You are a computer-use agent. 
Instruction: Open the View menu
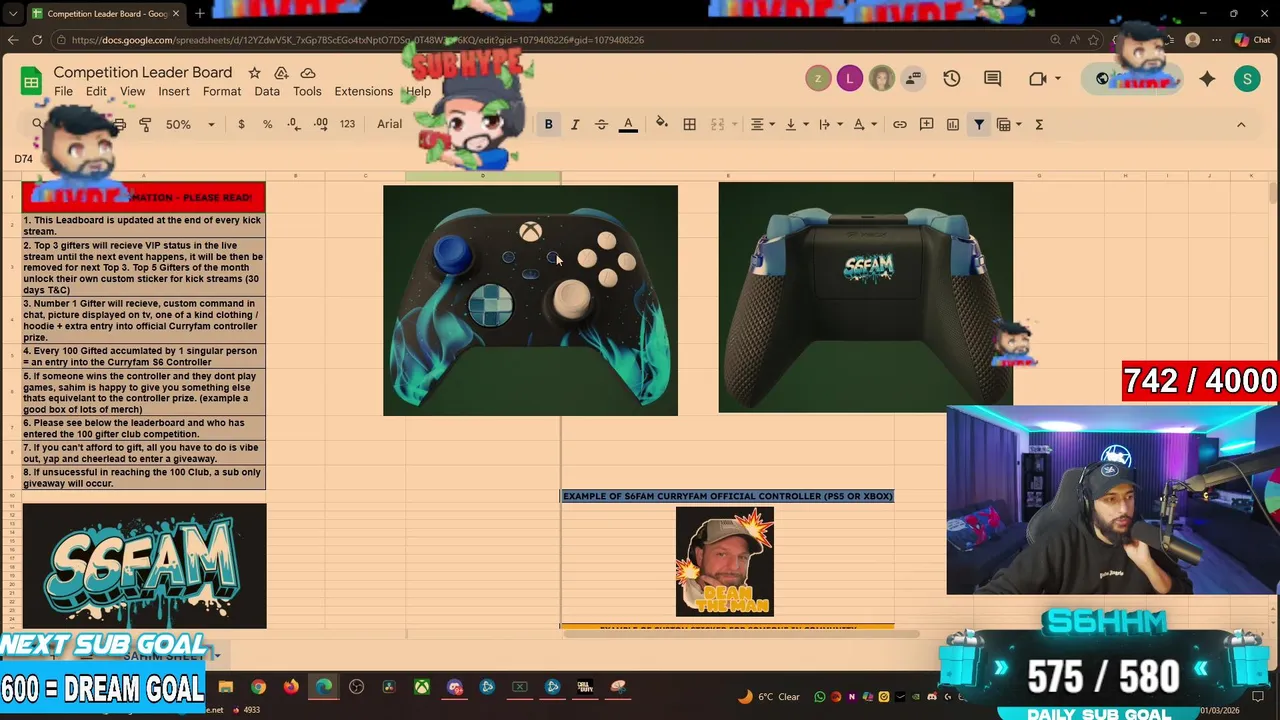tap(132, 91)
